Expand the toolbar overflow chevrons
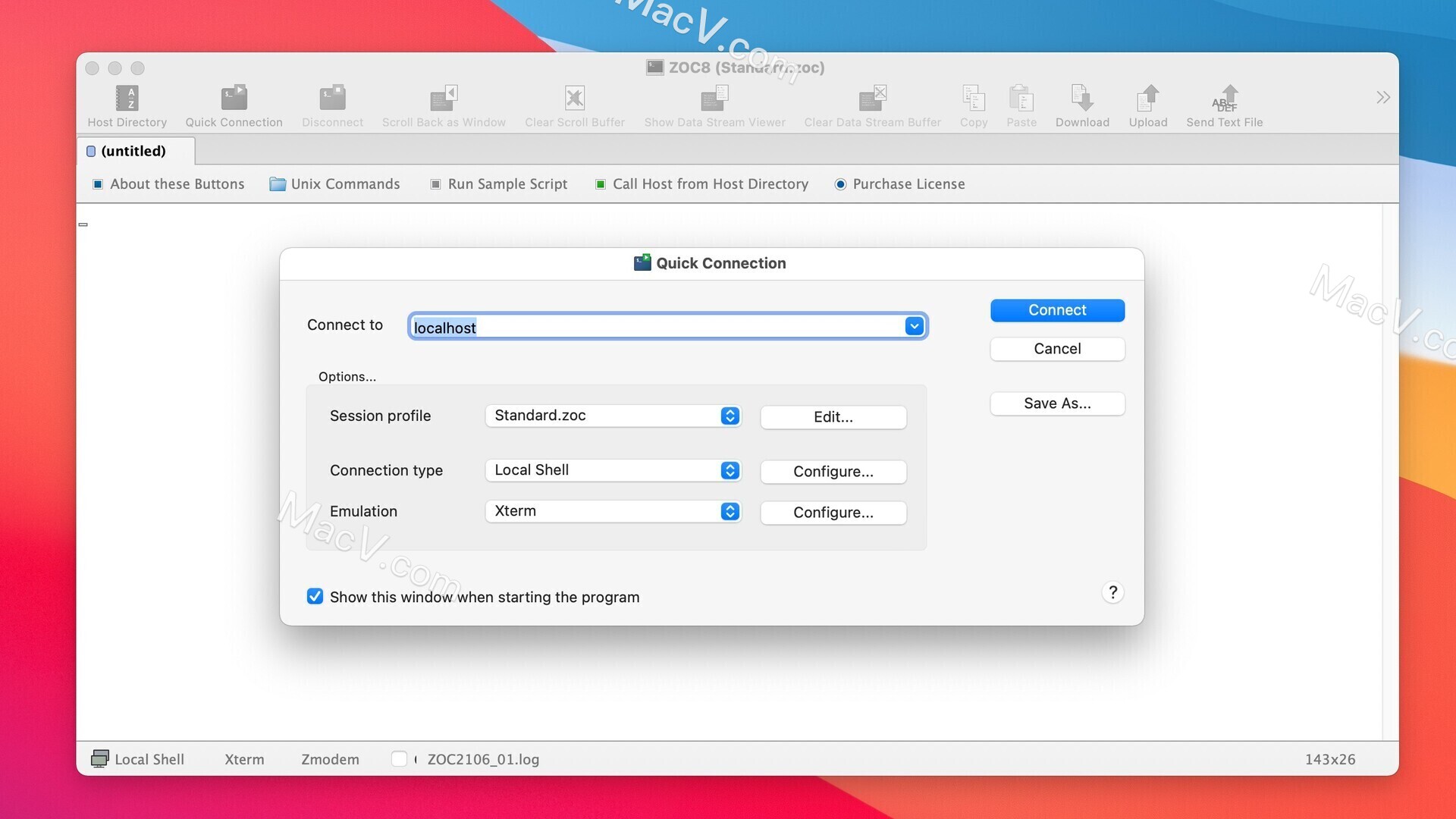This screenshot has height=819, width=1456. (1383, 97)
